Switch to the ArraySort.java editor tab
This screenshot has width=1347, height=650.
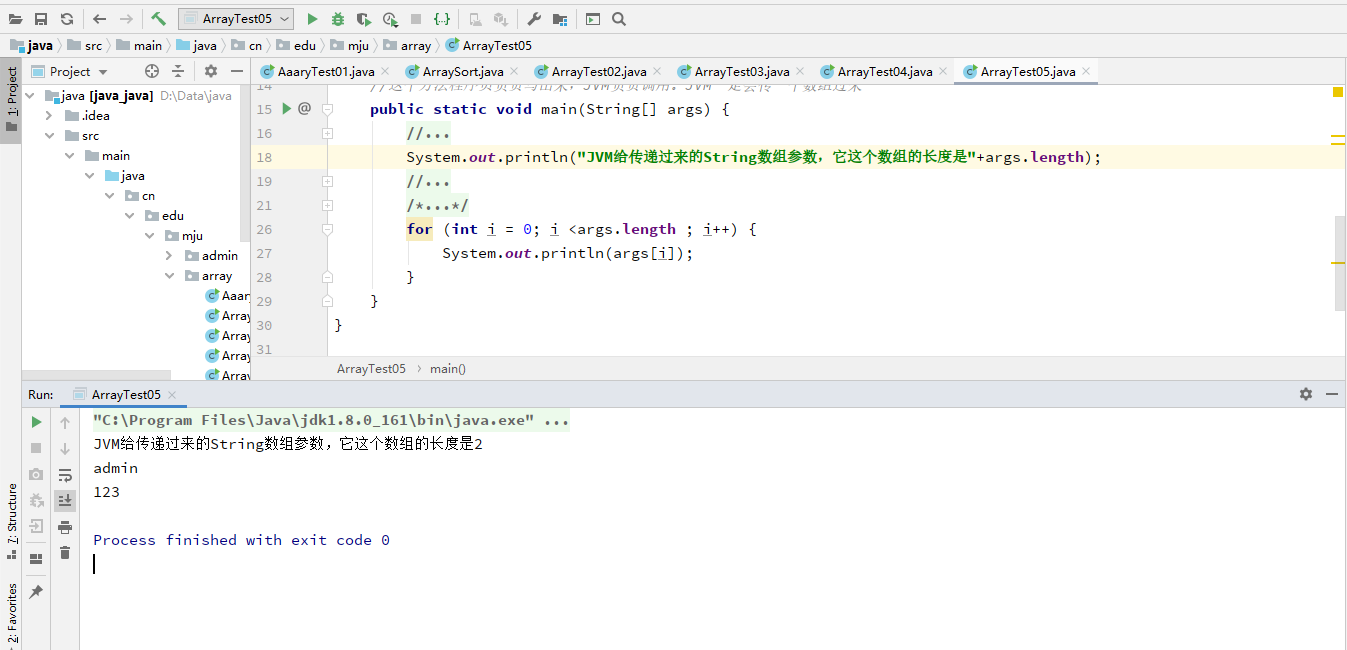(x=460, y=71)
